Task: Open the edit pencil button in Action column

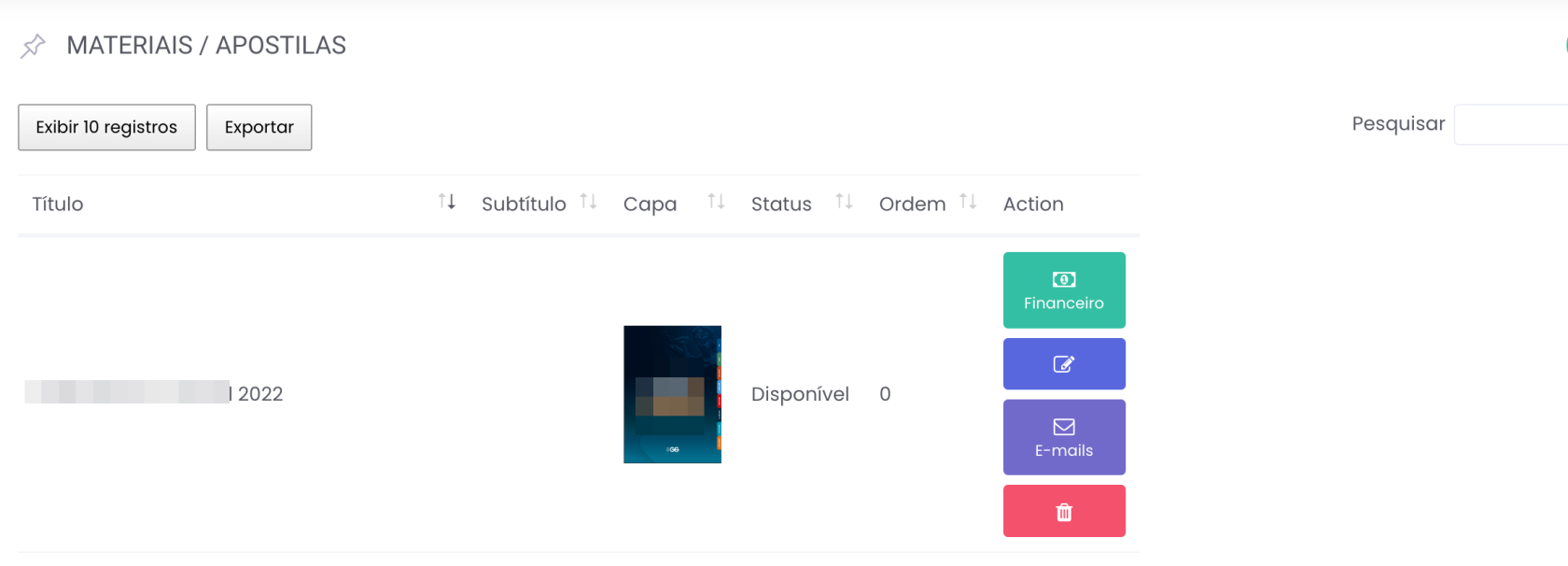Action: (x=1064, y=364)
